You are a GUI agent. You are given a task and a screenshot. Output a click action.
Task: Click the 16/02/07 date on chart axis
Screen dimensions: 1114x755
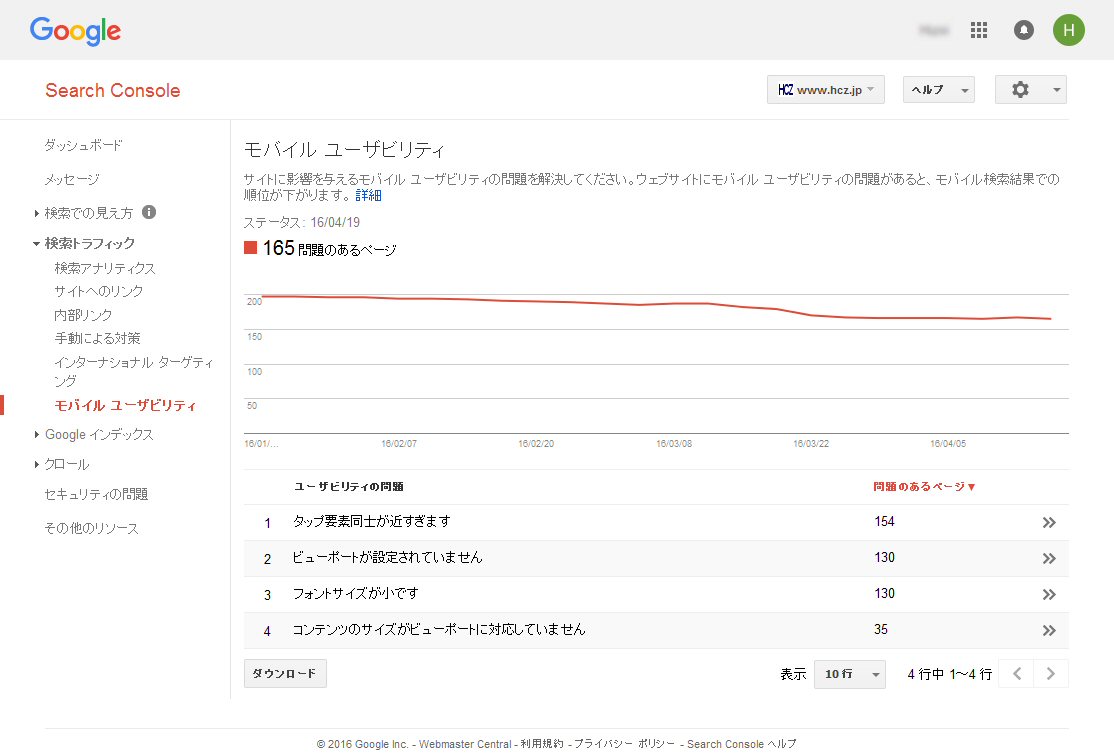click(399, 444)
